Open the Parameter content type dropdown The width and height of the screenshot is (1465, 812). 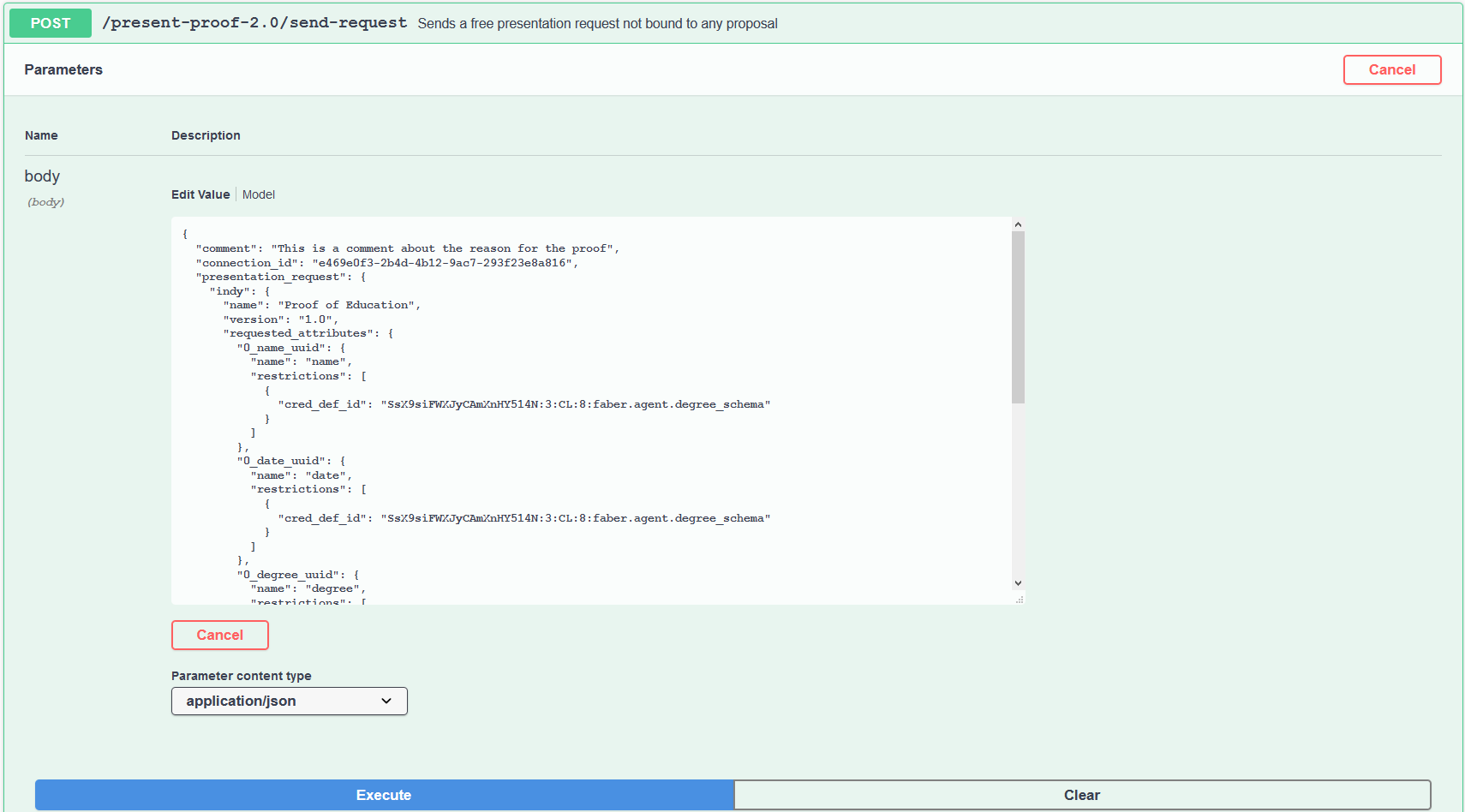289,701
